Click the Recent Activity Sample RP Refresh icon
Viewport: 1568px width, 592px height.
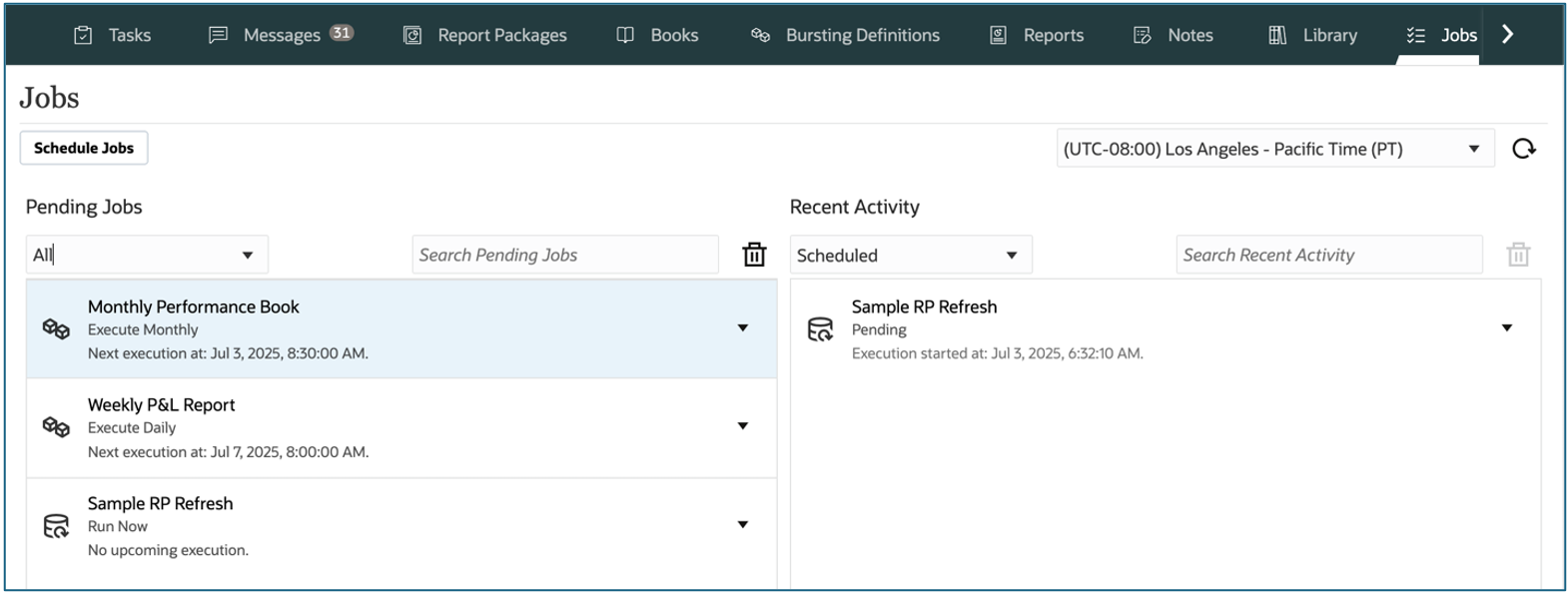coord(820,328)
